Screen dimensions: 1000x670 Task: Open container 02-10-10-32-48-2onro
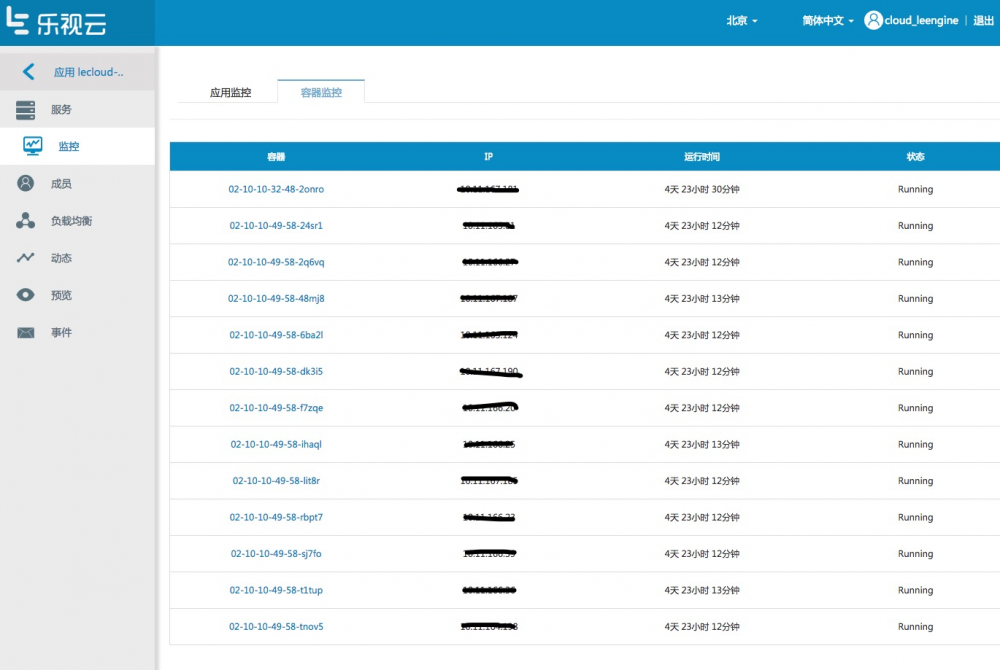[277, 189]
